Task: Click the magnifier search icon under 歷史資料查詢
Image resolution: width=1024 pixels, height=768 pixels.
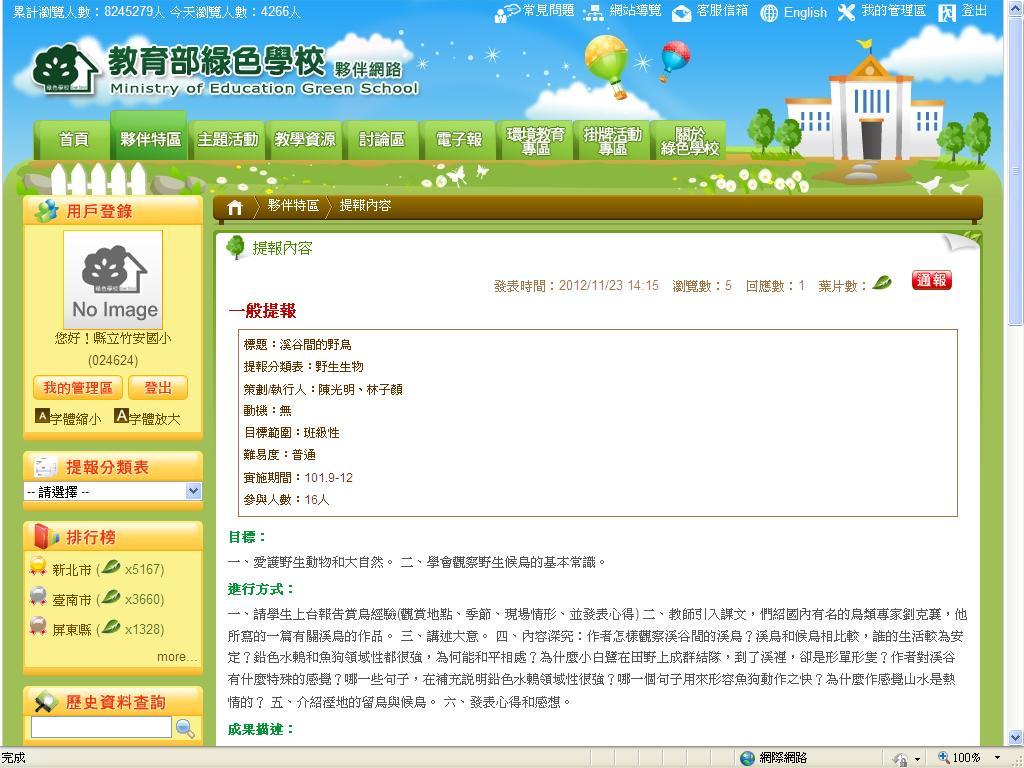Action: 185,729
